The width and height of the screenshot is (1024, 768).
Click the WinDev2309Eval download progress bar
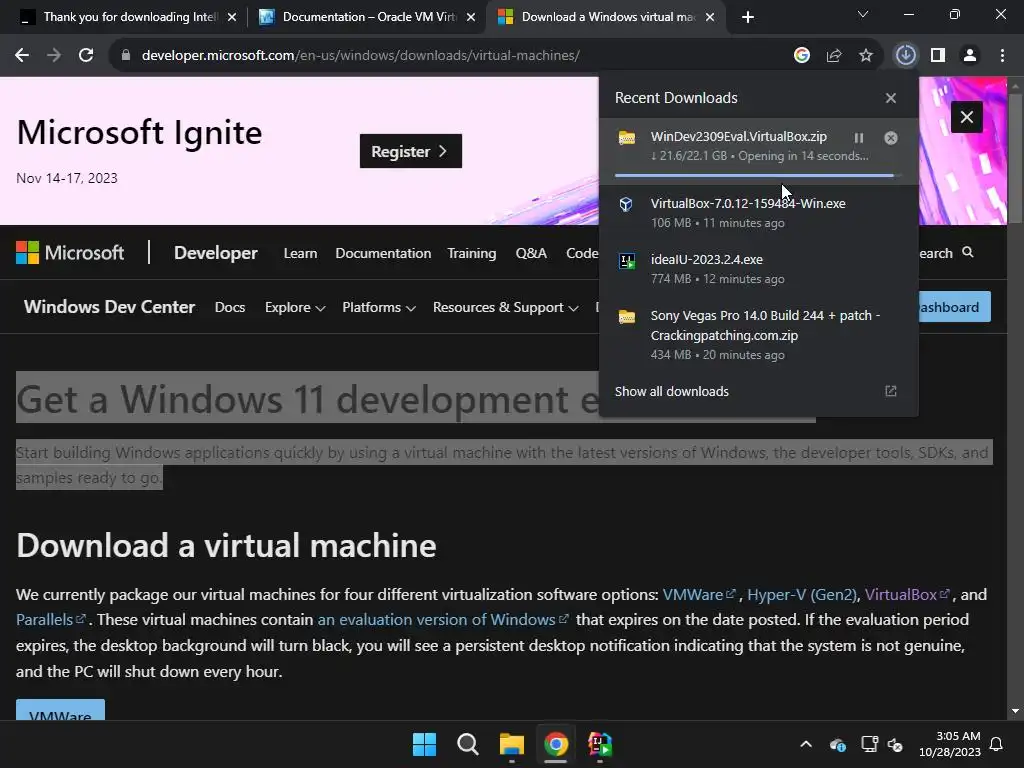point(757,176)
